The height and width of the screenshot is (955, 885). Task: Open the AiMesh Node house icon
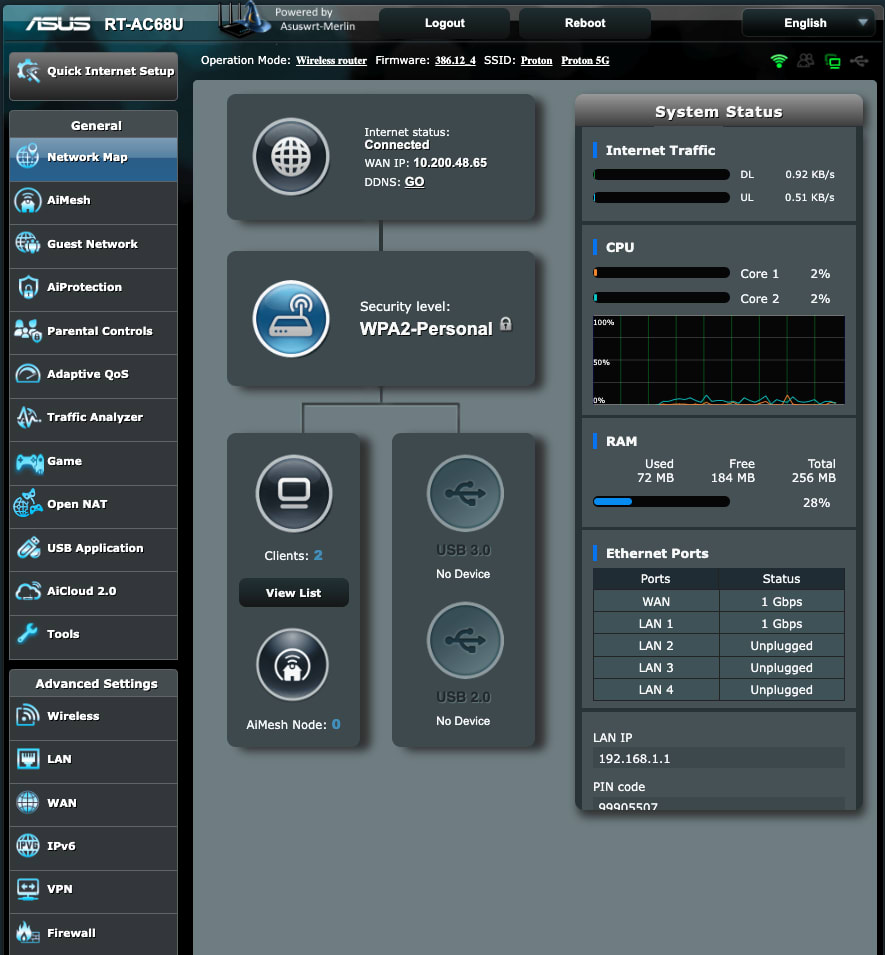[292, 664]
